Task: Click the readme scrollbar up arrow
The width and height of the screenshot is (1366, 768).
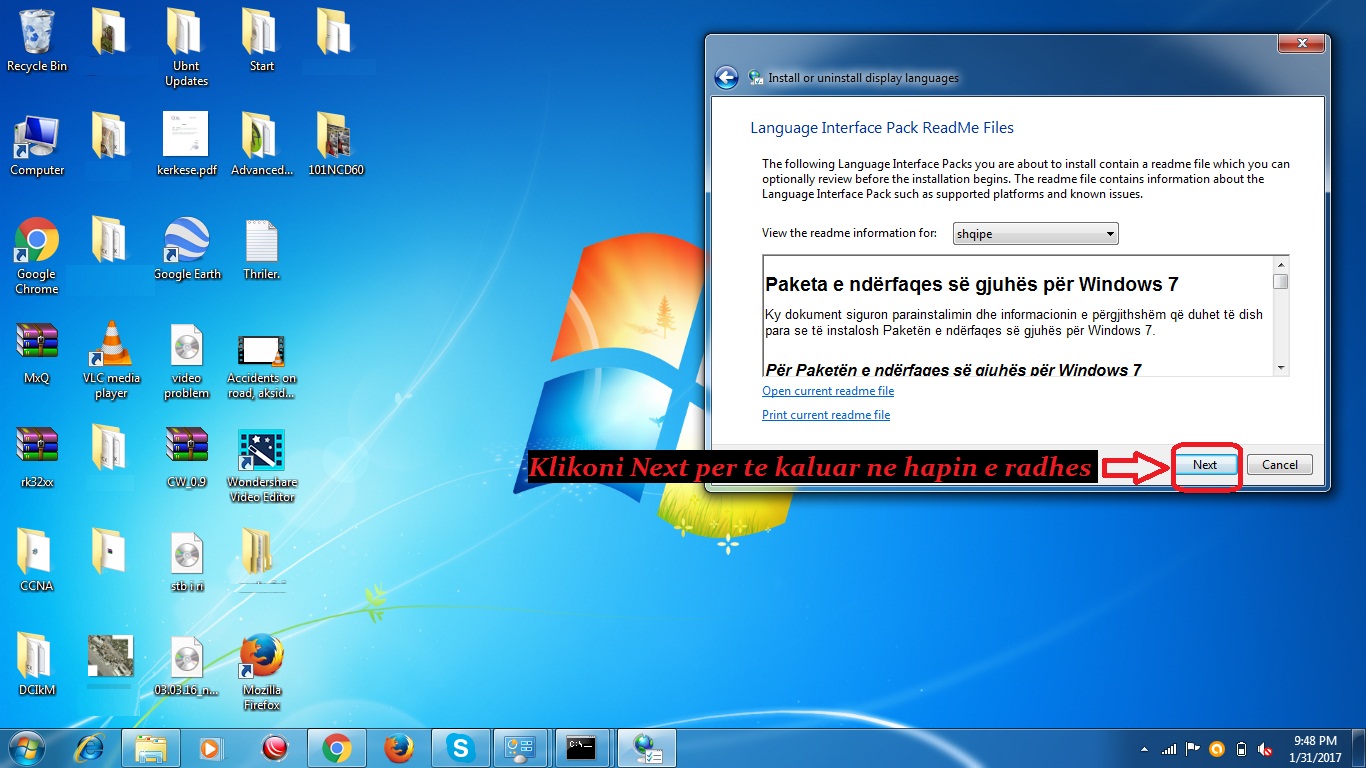Action: (x=1281, y=264)
